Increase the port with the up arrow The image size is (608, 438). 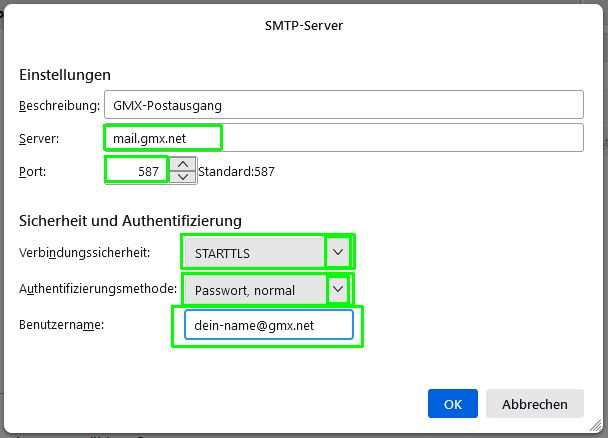pyautogui.click(x=182, y=164)
